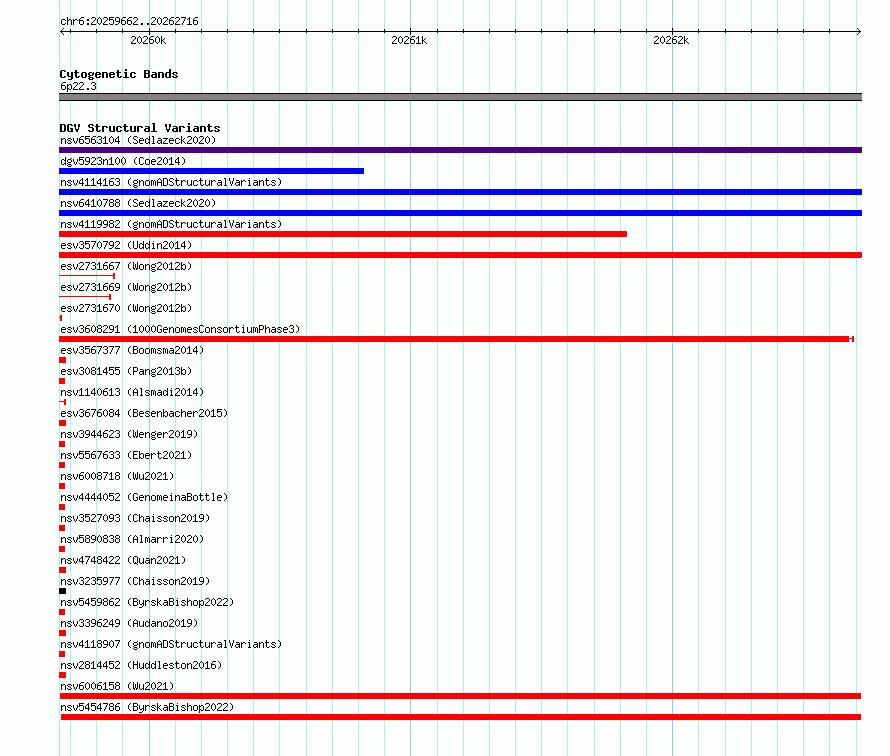Click the red nsv4119982 variant bar
This screenshot has height=756, width=890.
click(x=343, y=234)
